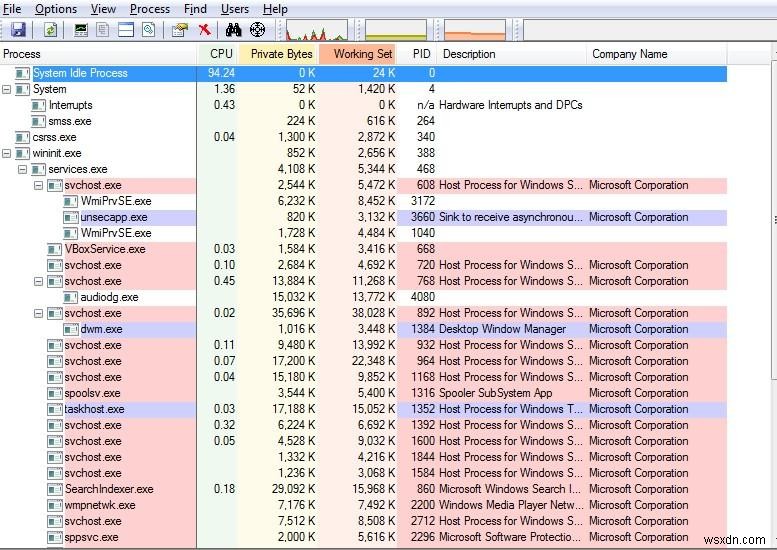Click the unsecapp.exe process icon
Viewport: 777px width, 550px height.
(71, 218)
